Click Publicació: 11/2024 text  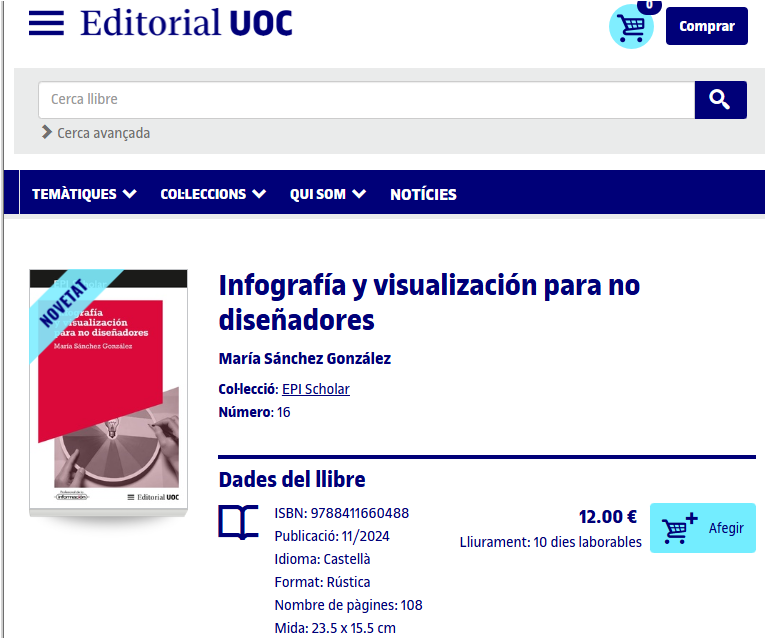[332, 536]
